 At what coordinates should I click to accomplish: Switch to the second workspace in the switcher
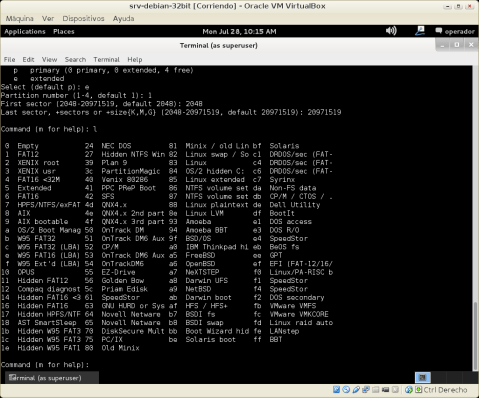439,377
